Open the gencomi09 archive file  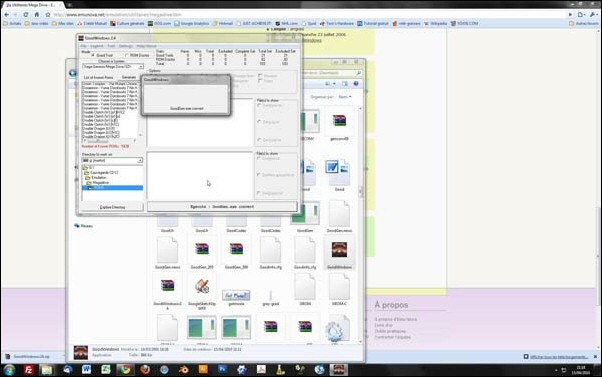[x=339, y=122]
